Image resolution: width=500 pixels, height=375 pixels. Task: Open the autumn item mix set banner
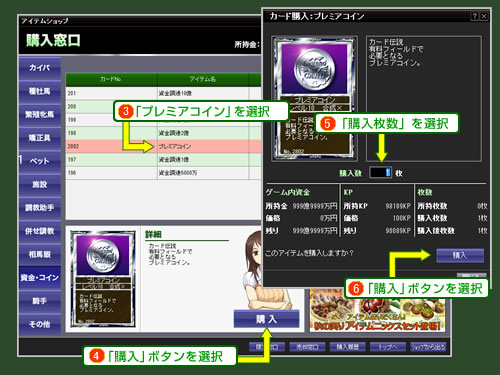coord(378,311)
